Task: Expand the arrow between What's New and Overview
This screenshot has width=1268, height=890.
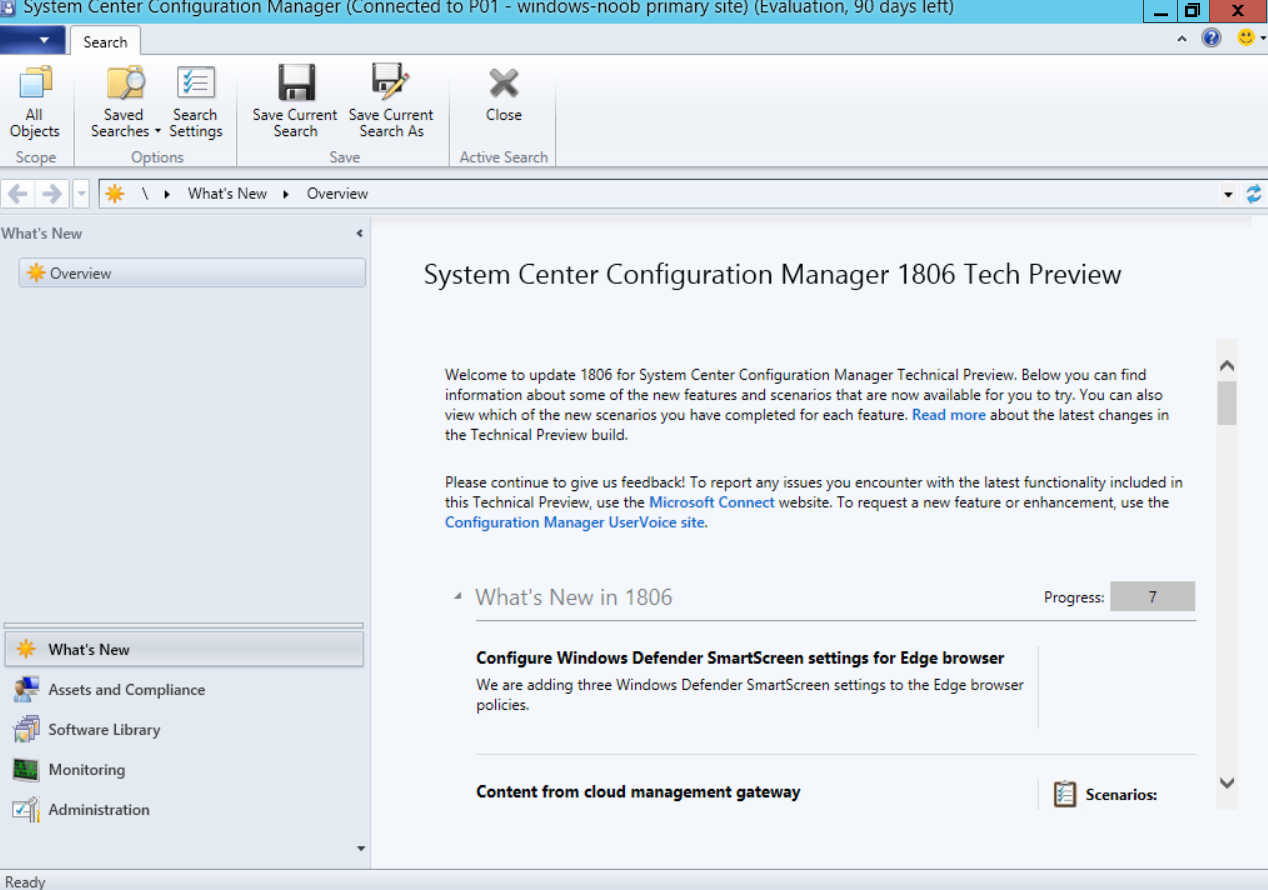Action: (286, 194)
